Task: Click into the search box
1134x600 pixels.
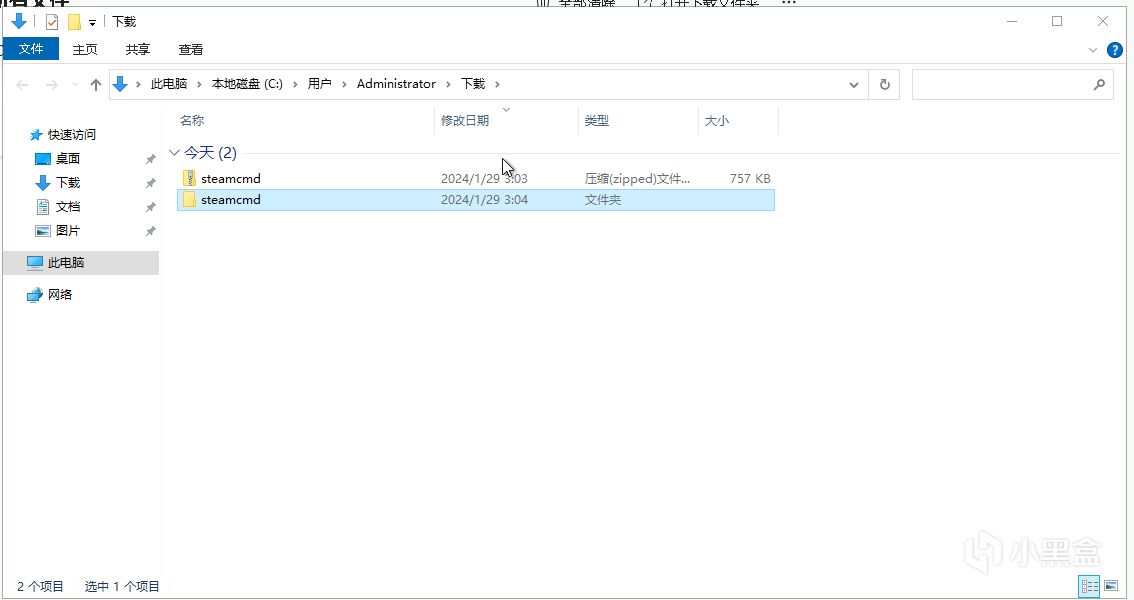Action: coord(1002,85)
